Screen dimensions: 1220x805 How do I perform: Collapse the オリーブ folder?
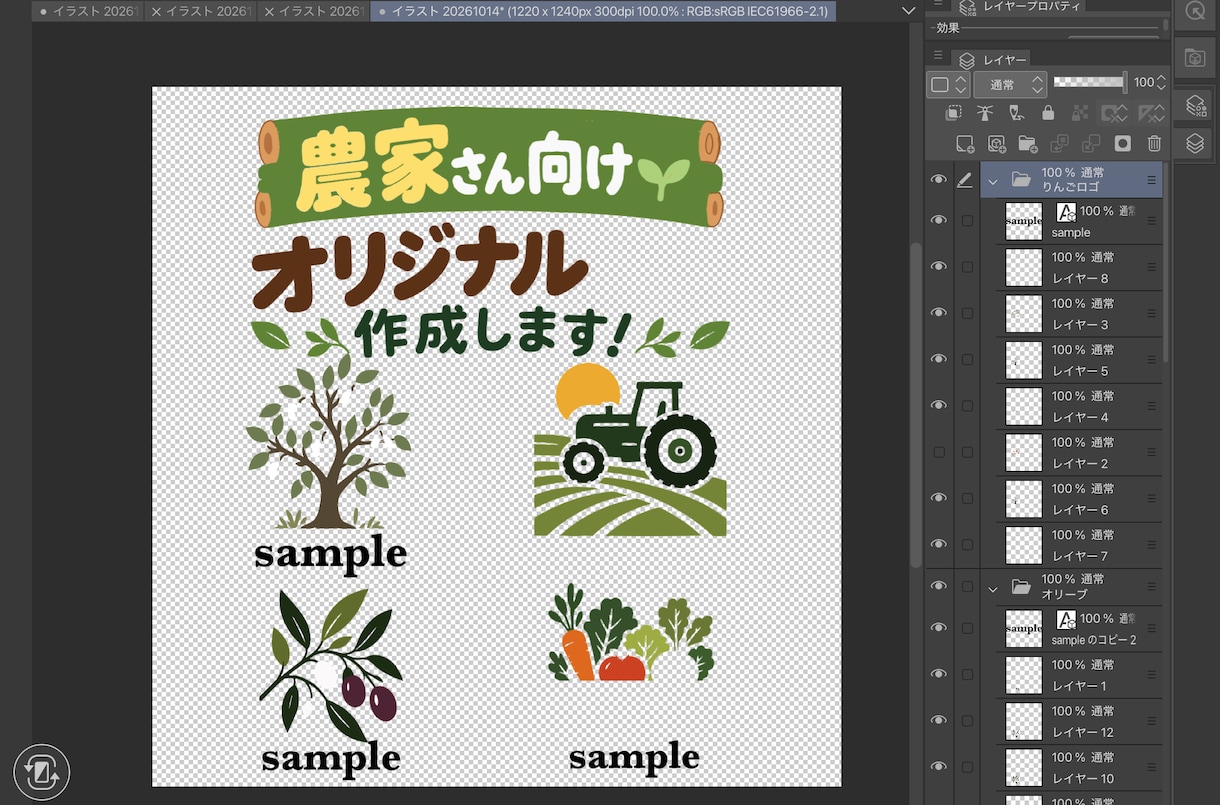coord(993,588)
